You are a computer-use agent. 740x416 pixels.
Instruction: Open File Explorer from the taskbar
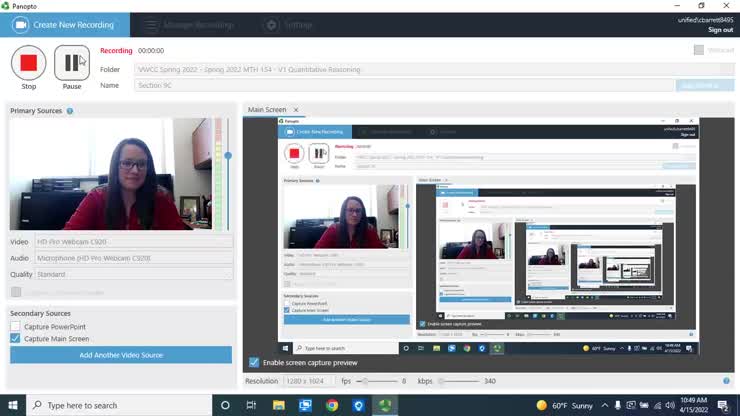(x=278, y=405)
